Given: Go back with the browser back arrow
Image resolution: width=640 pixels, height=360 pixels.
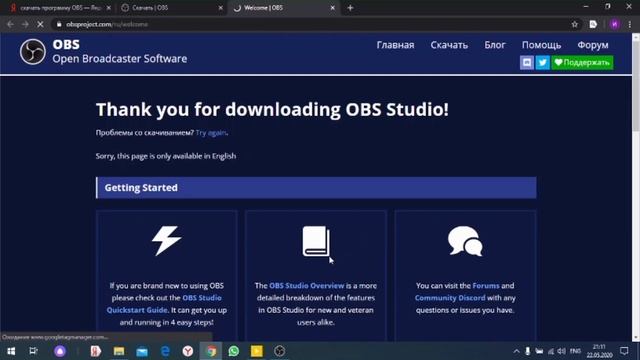Looking at the screenshot, I should (10, 24).
